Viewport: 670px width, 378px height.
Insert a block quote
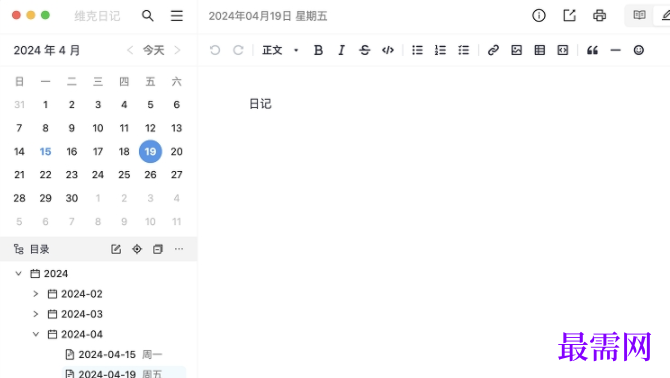coord(592,50)
